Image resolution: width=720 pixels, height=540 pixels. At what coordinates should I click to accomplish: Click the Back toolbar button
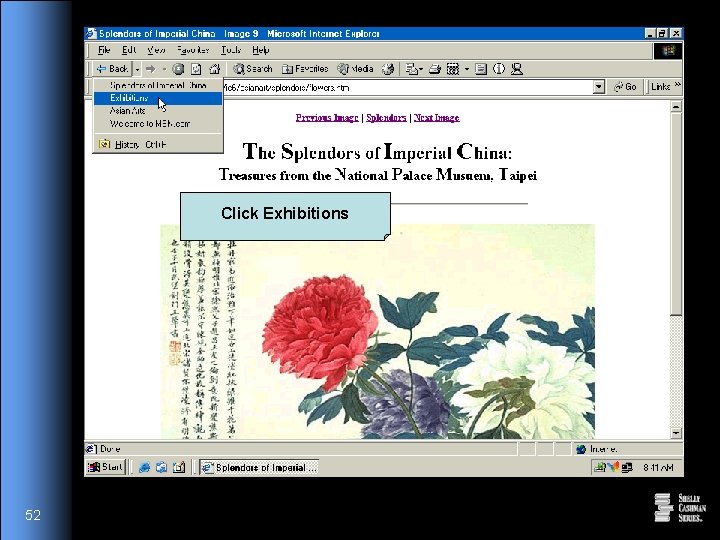(x=112, y=69)
